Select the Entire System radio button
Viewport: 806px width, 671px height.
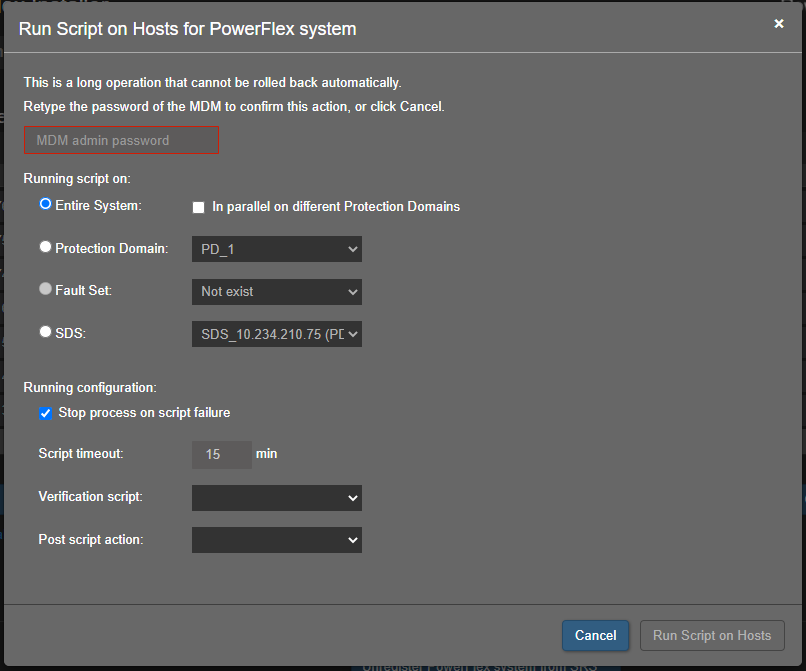point(45,204)
